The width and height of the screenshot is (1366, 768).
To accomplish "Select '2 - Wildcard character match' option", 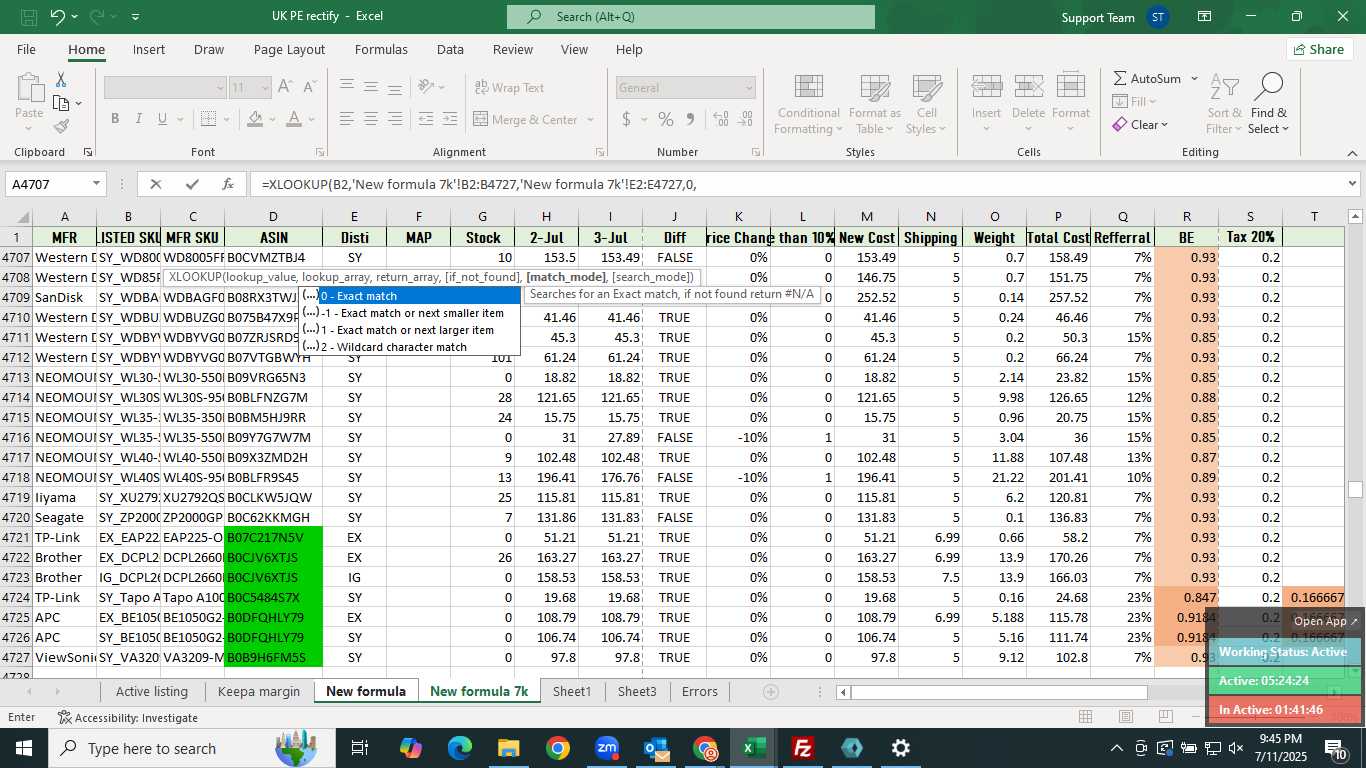I will click(x=409, y=347).
